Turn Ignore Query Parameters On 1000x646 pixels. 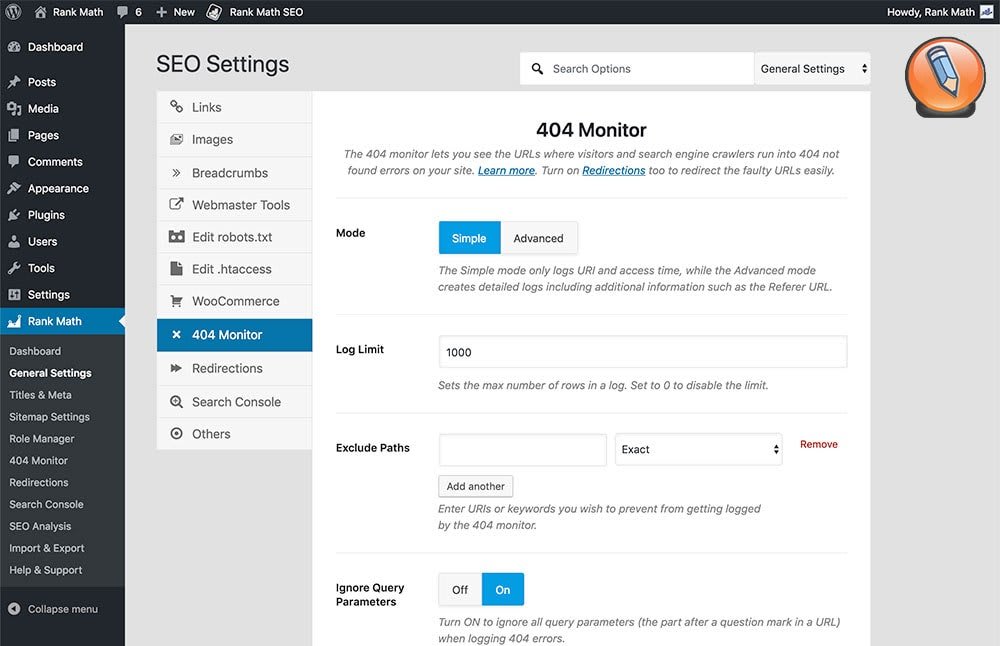click(x=503, y=590)
